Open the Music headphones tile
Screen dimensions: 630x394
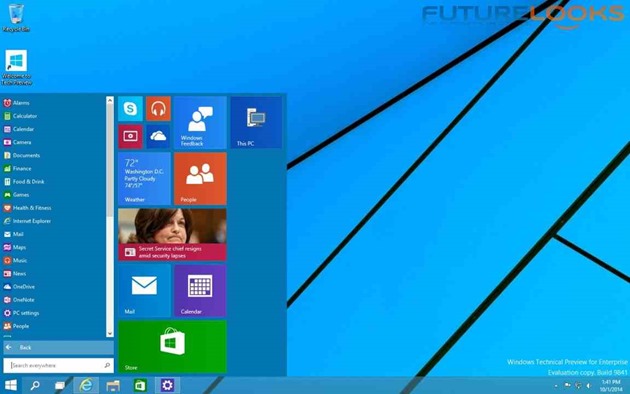point(158,108)
